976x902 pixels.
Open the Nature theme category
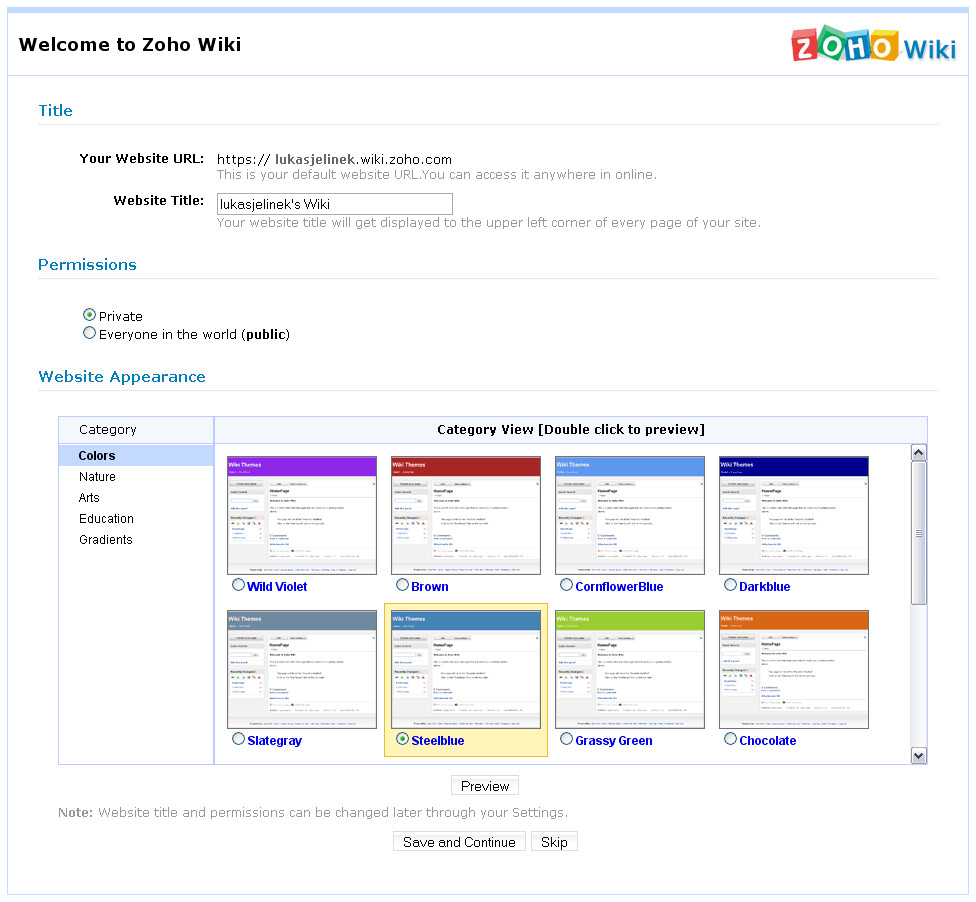pos(97,477)
